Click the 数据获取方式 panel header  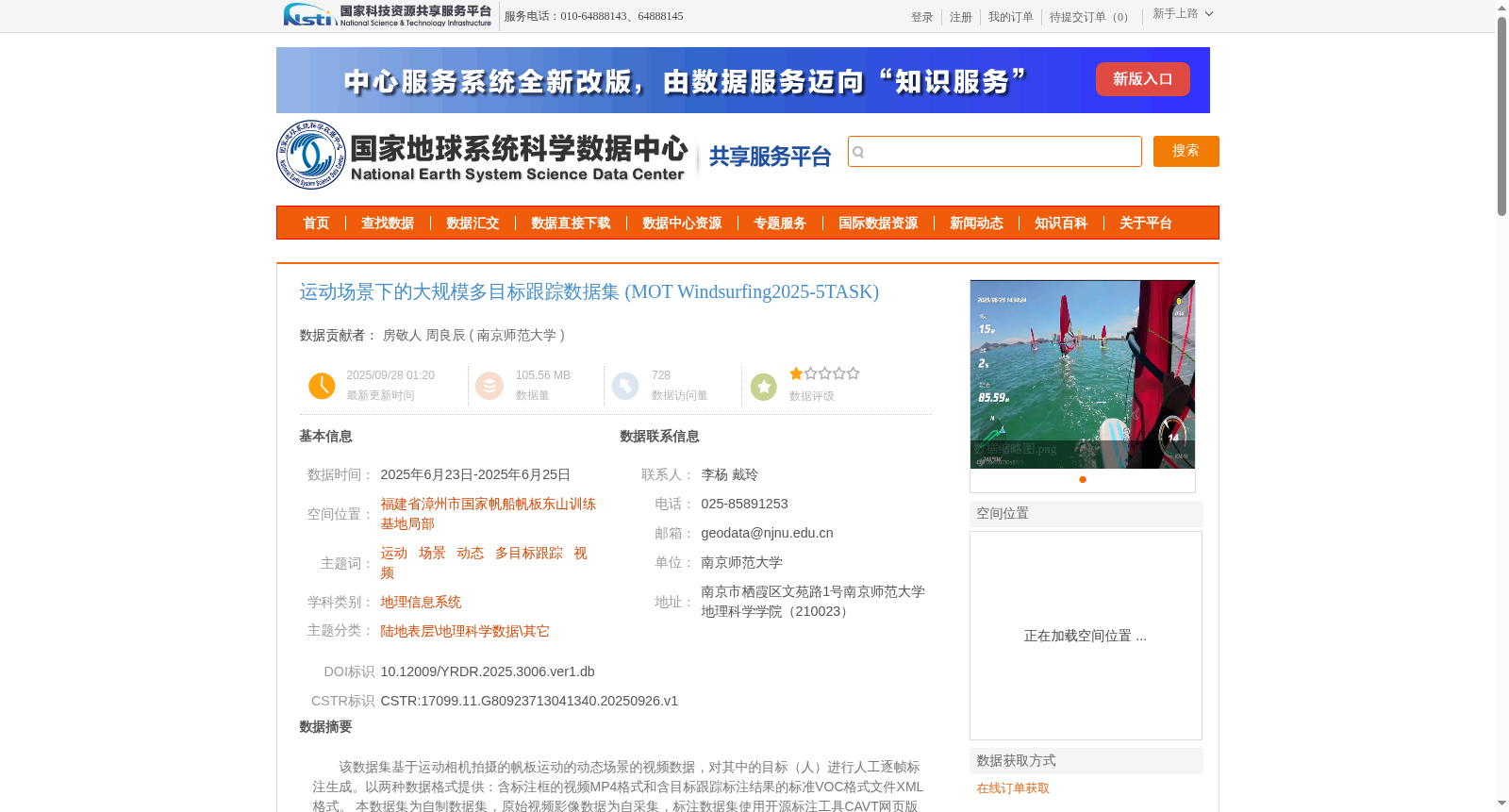coord(1086,761)
